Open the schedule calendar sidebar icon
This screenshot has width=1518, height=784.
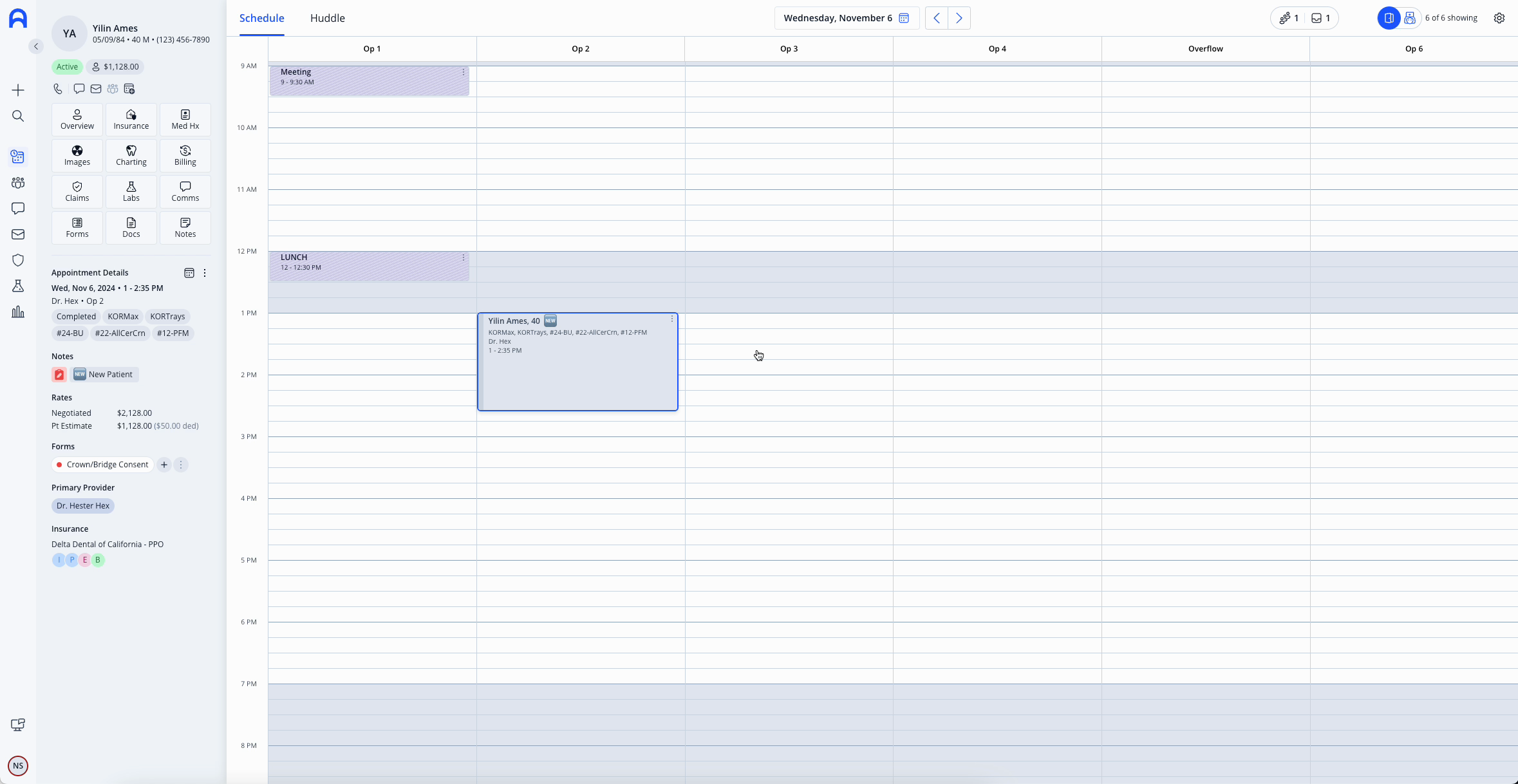[18, 156]
